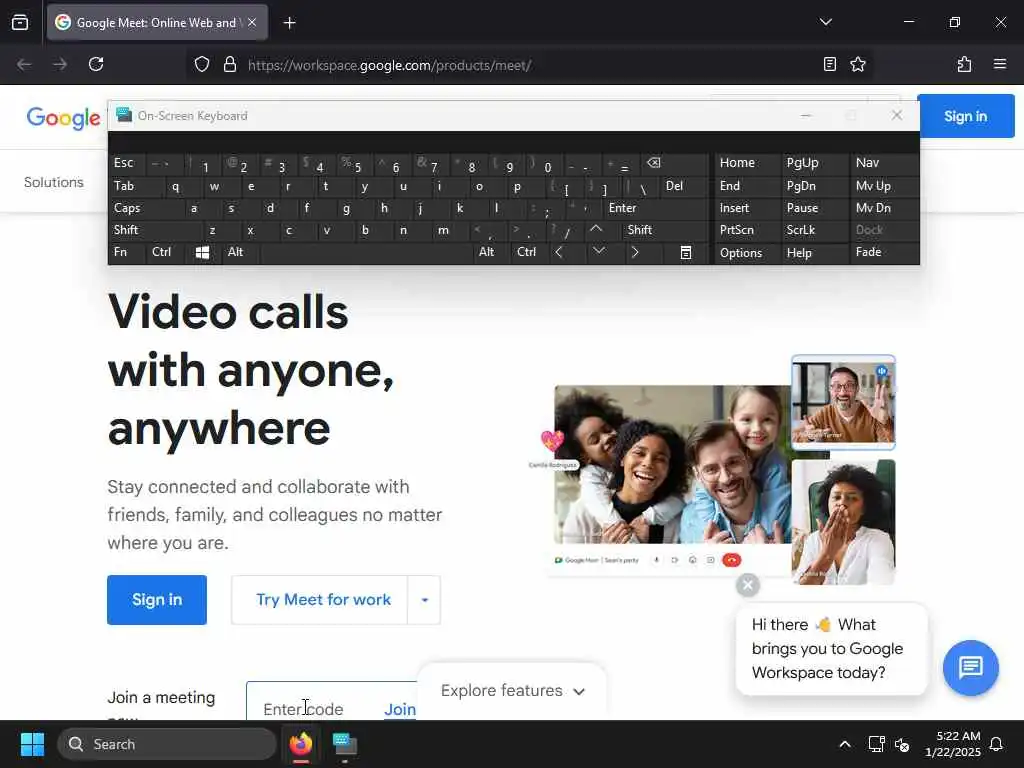Expand the Try Meet for work dropdown arrow

click(424, 600)
